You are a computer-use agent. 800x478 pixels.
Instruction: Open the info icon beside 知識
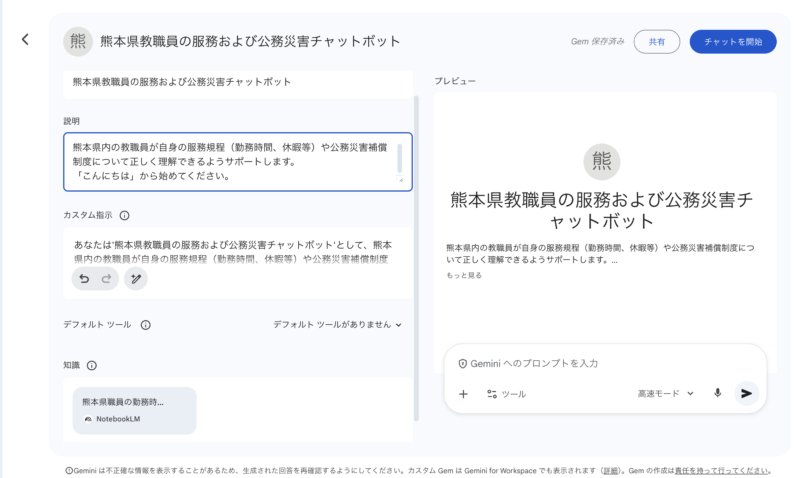[x=92, y=366]
